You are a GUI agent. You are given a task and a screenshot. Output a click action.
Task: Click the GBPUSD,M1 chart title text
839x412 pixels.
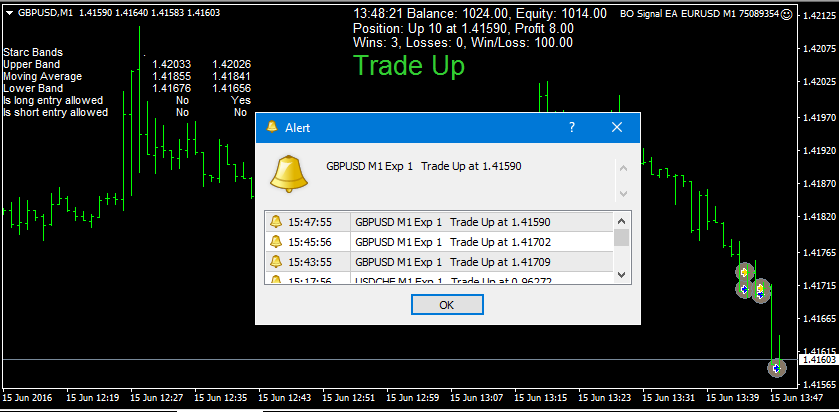46,13
